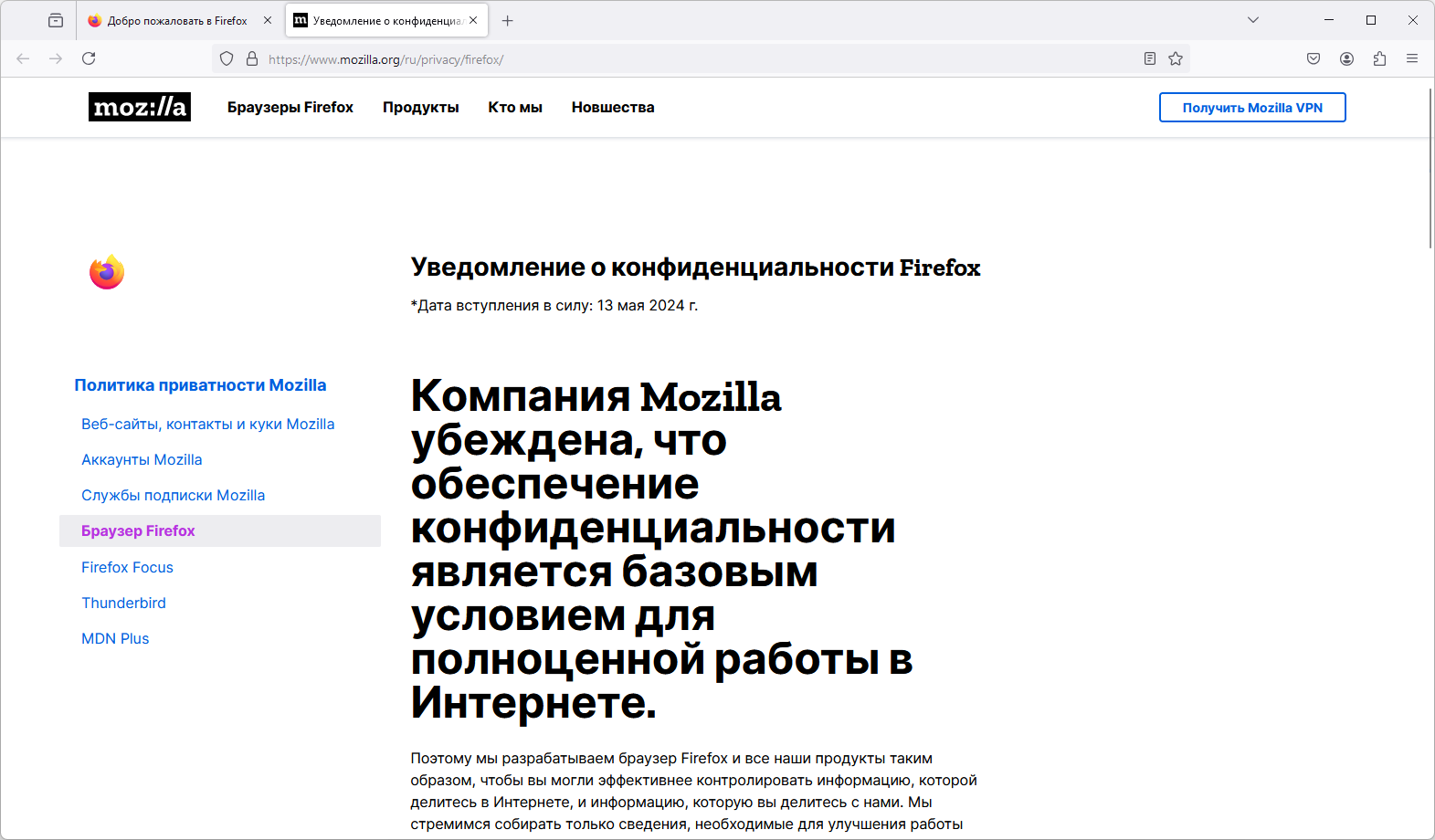Image resolution: width=1435 pixels, height=840 pixels.
Task: Close the Firefox window
Action: pyautogui.click(x=1413, y=20)
